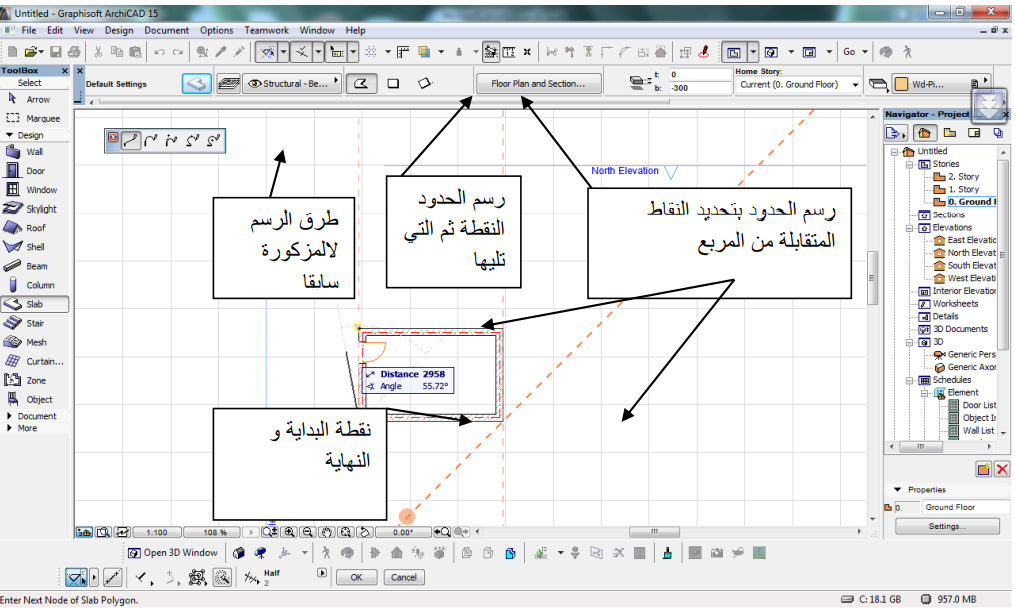Click the Open 3D Window icon
The image size is (1015, 608).
(x=135, y=552)
